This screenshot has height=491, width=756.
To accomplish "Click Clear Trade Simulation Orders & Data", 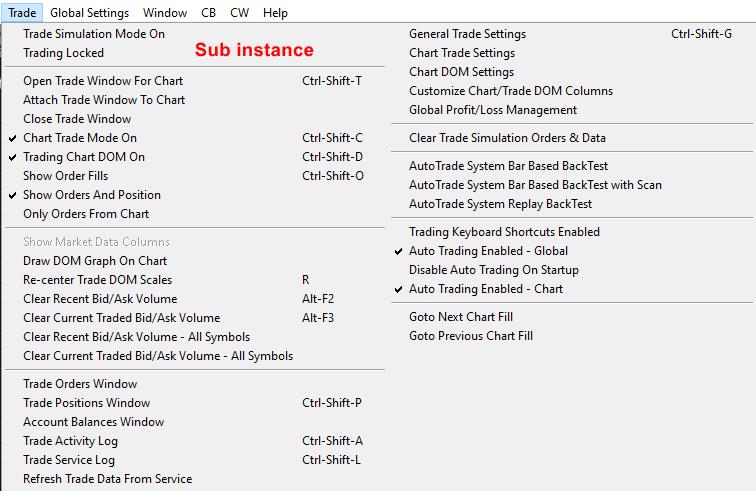I will click(x=507, y=138).
